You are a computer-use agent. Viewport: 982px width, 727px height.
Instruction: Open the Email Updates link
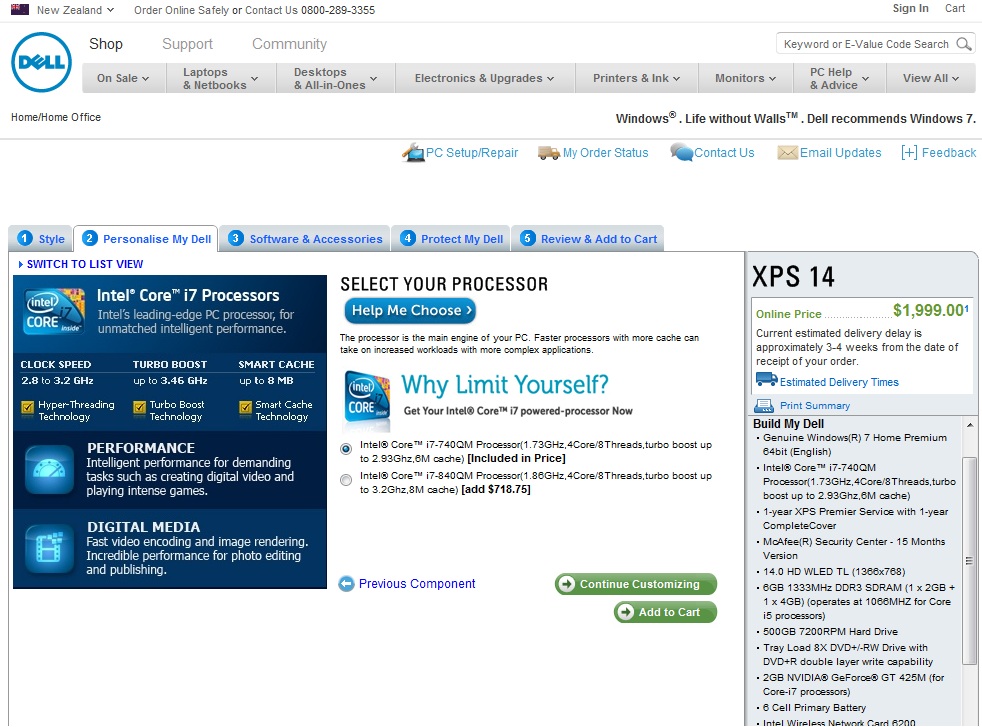click(840, 153)
